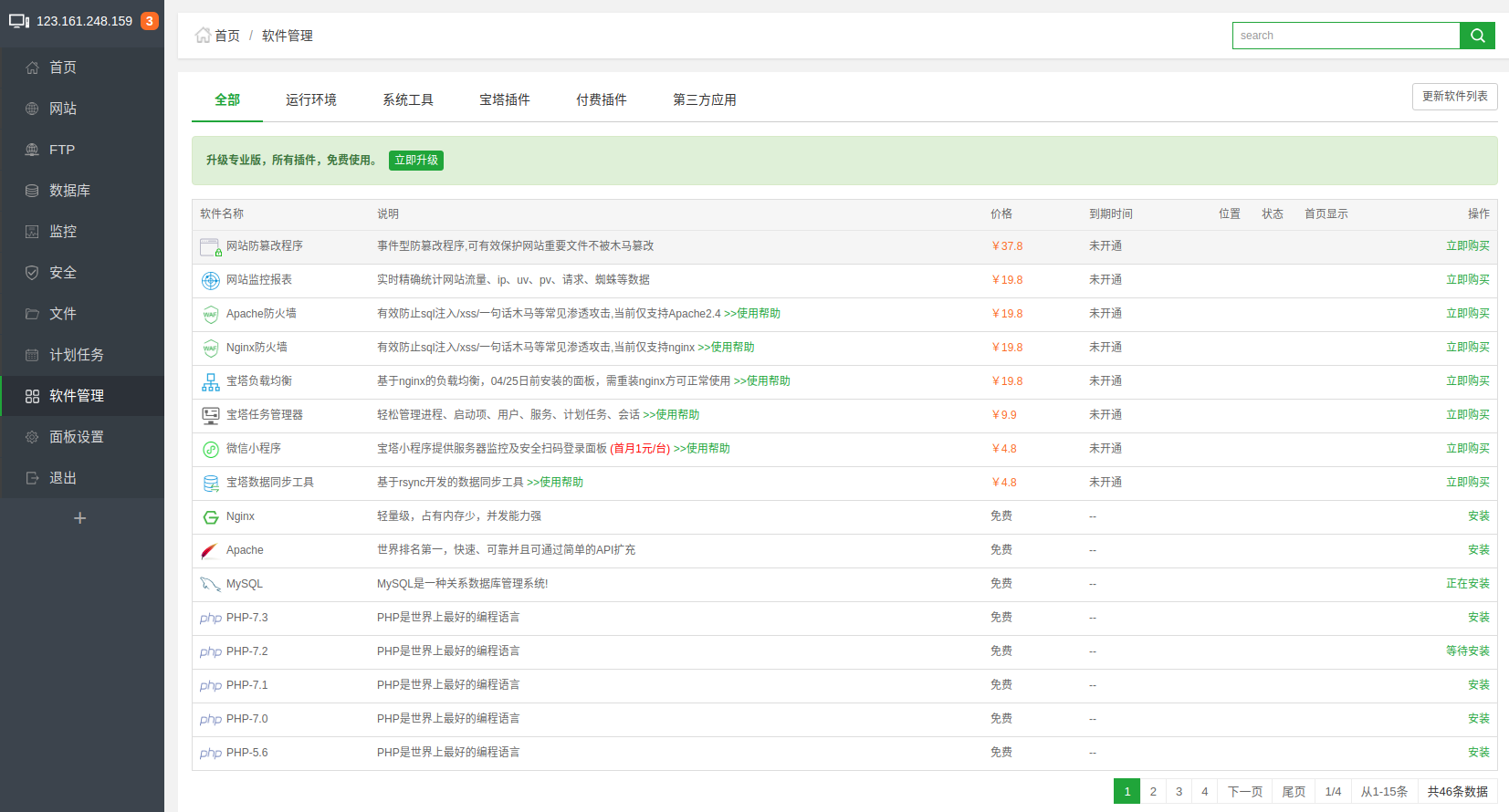Click the php icon beside PHP-5.6
1509x812 pixels.
point(211,753)
